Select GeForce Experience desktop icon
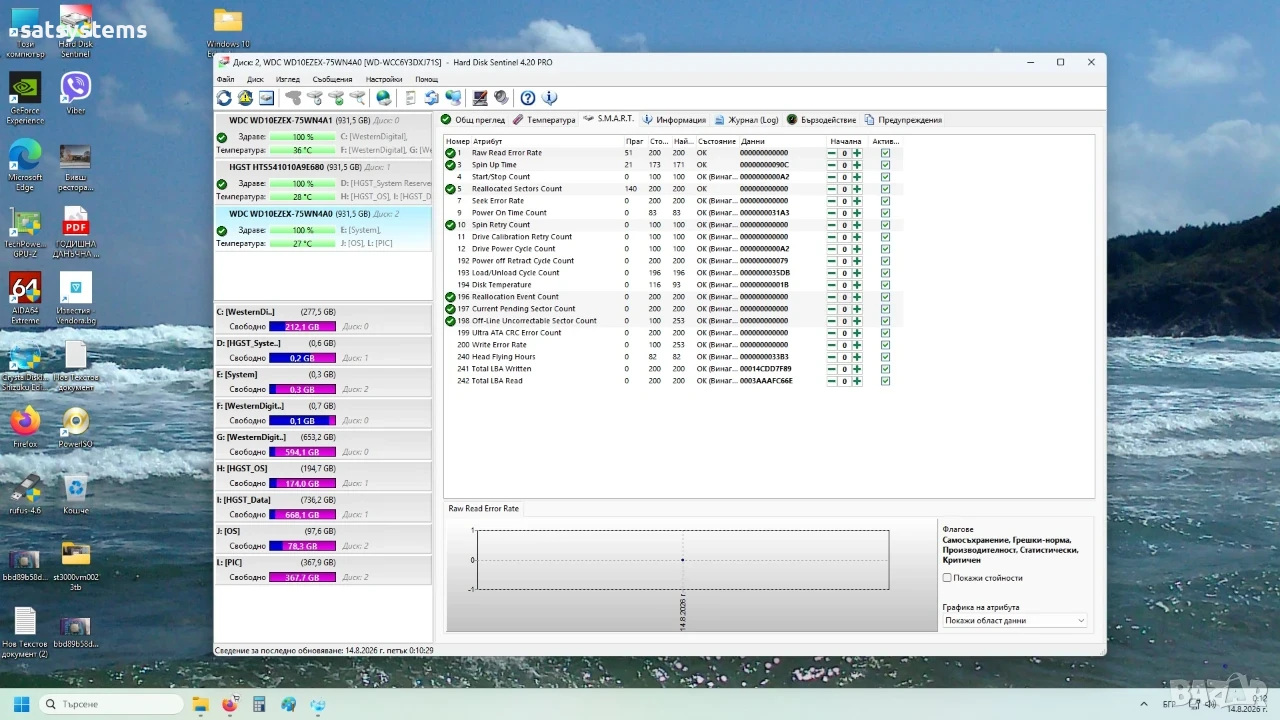Screen dimensions: 1280x720 (x=25, y=98)
